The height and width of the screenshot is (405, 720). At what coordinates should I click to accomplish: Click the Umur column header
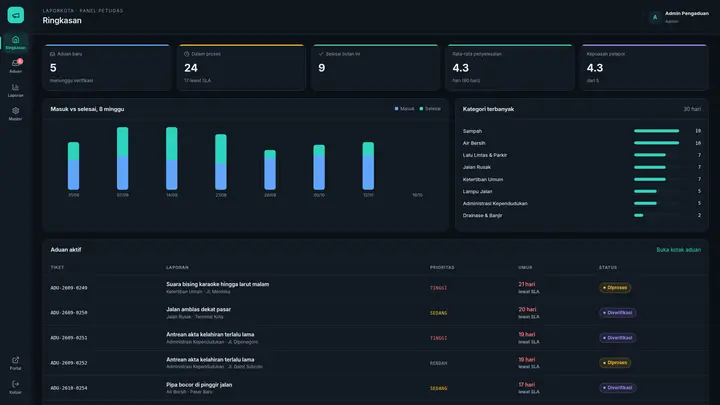[525, 267]
